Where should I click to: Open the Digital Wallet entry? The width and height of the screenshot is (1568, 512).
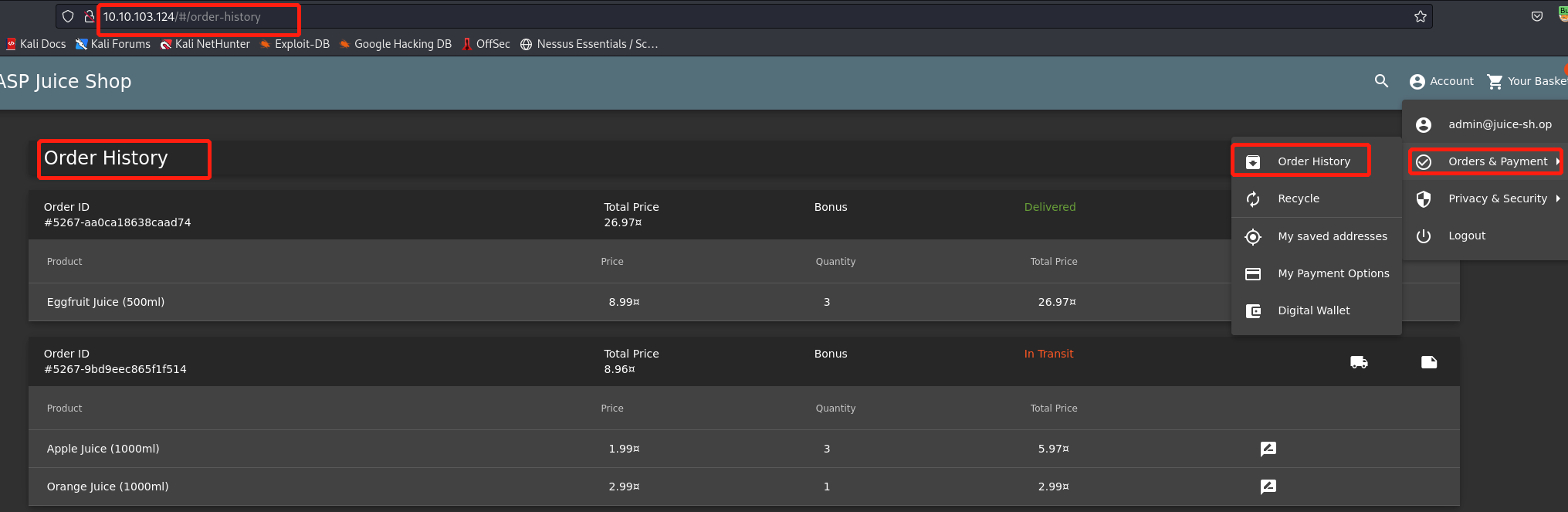tap(1313, 310)
